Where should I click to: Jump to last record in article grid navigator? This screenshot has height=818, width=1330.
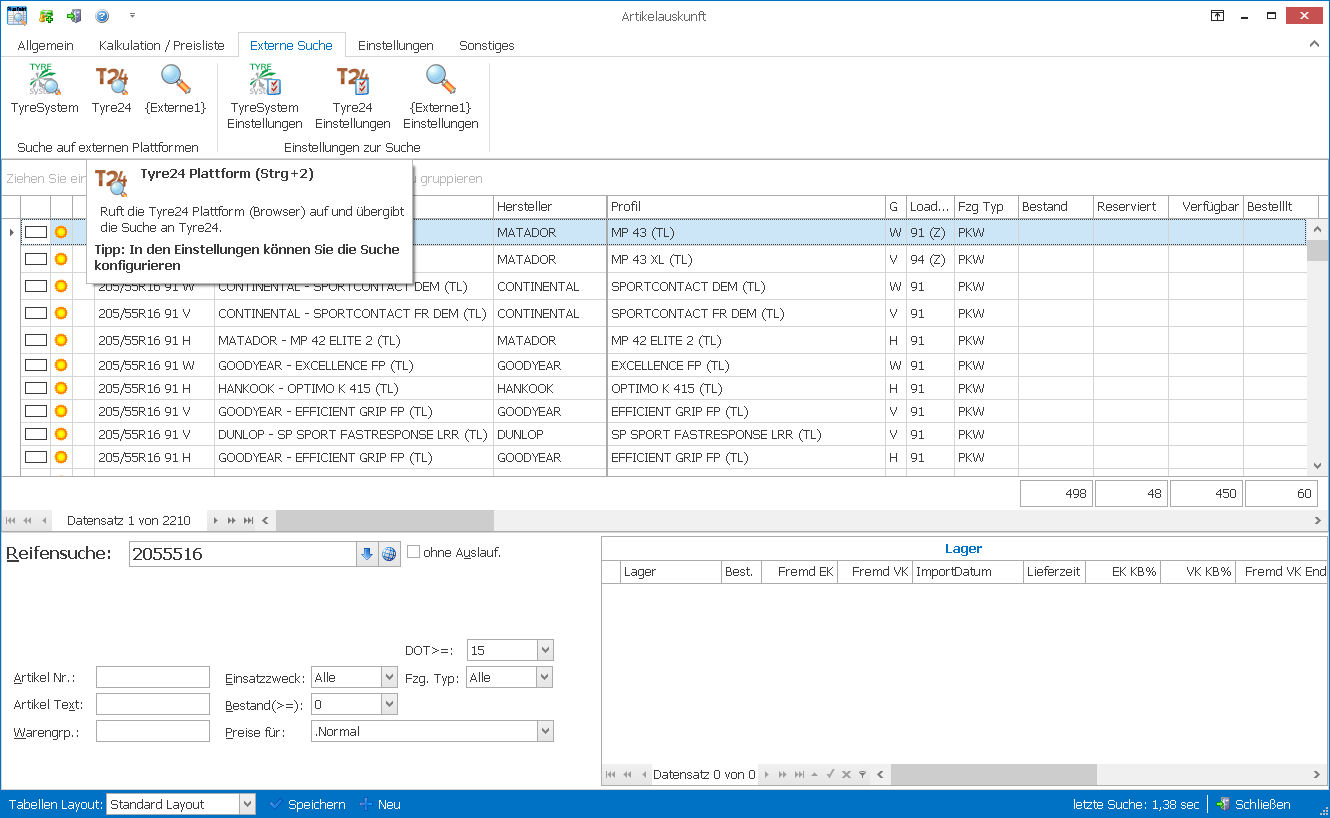coord(248,521)
